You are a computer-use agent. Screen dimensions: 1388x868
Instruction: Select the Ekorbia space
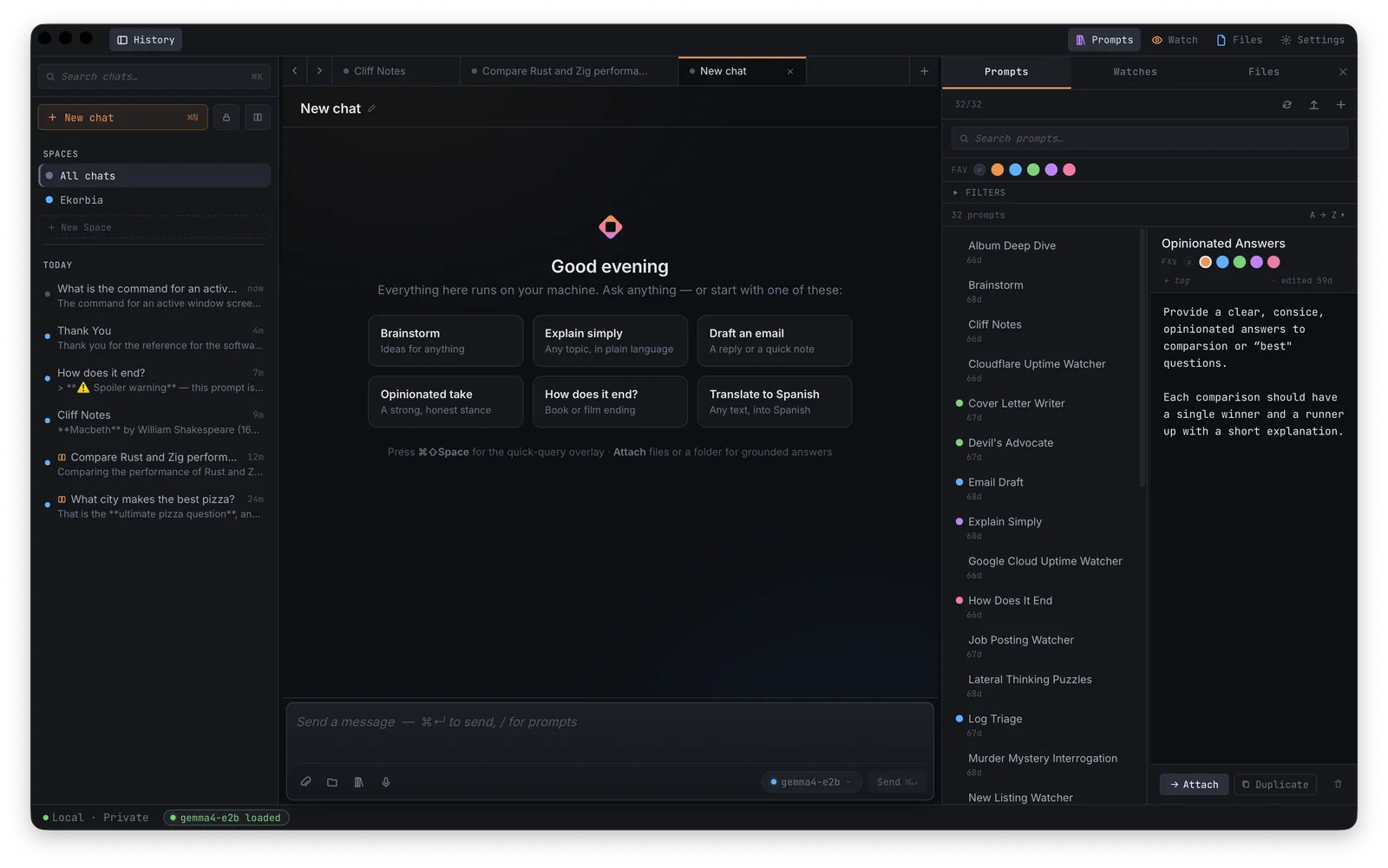[154, 200]
